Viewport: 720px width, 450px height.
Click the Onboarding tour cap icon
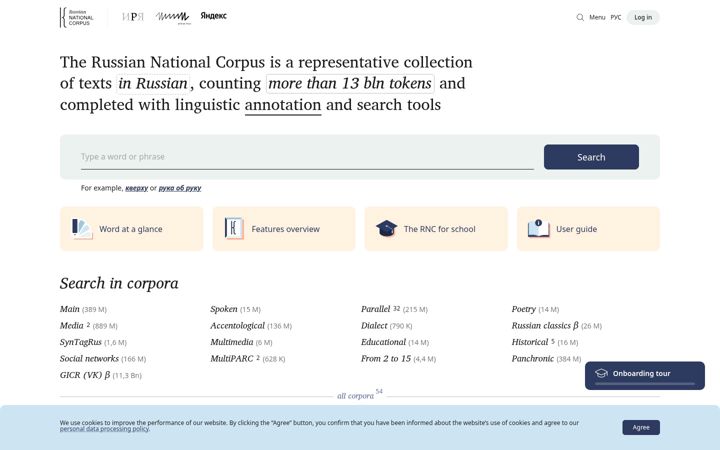(601, 373)
